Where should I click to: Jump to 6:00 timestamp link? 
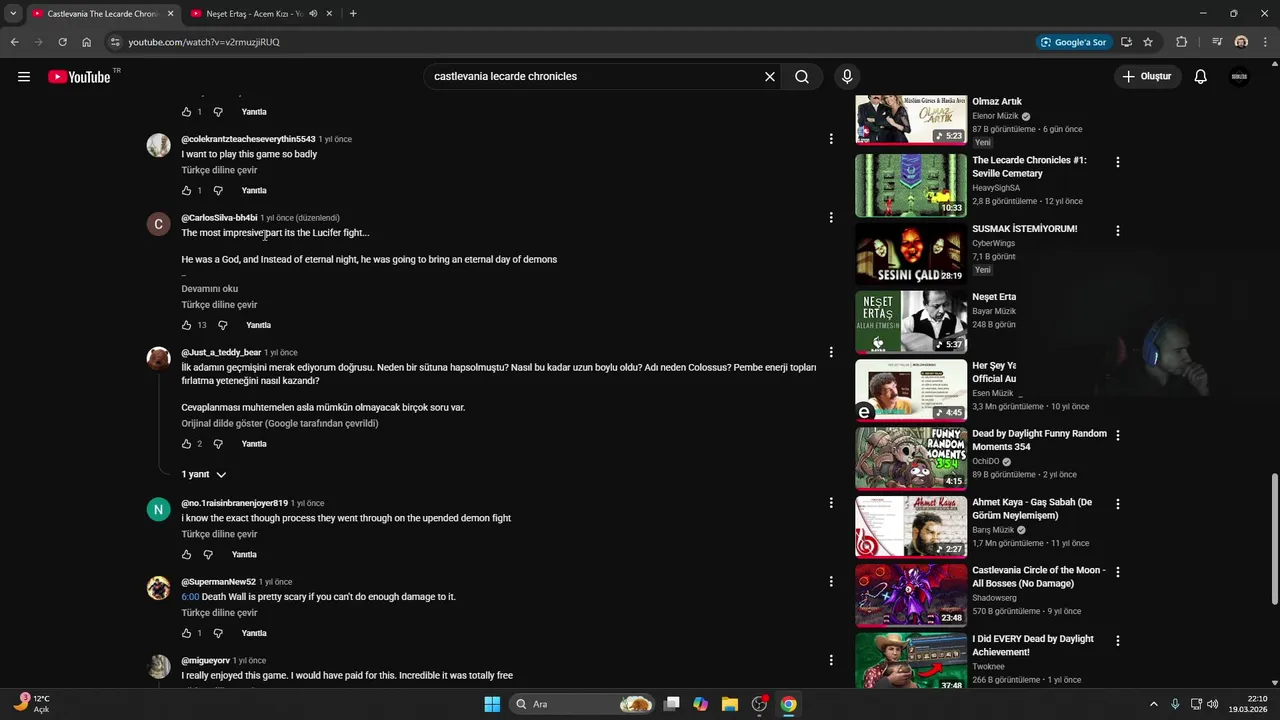(x=190, y=597)
